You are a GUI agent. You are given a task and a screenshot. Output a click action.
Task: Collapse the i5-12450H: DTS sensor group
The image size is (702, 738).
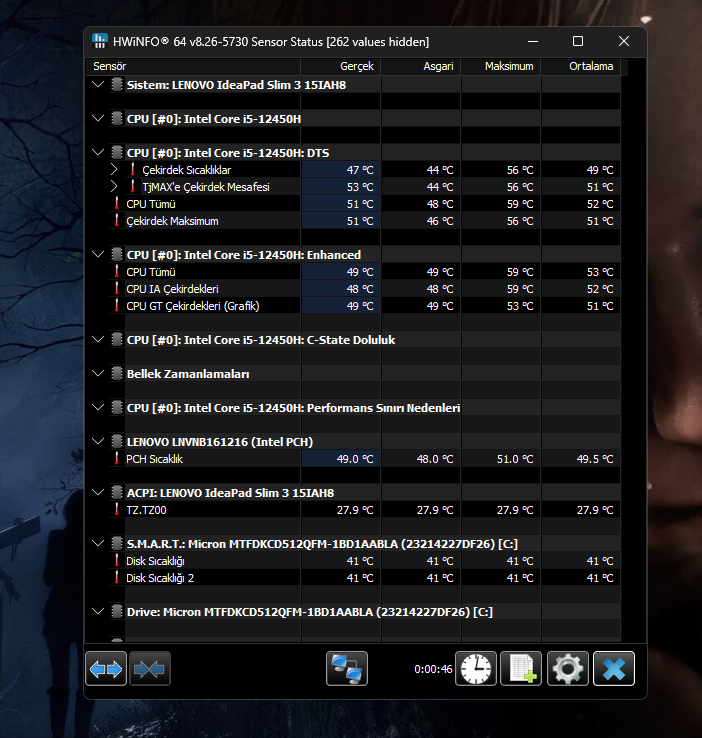point(98,152)
